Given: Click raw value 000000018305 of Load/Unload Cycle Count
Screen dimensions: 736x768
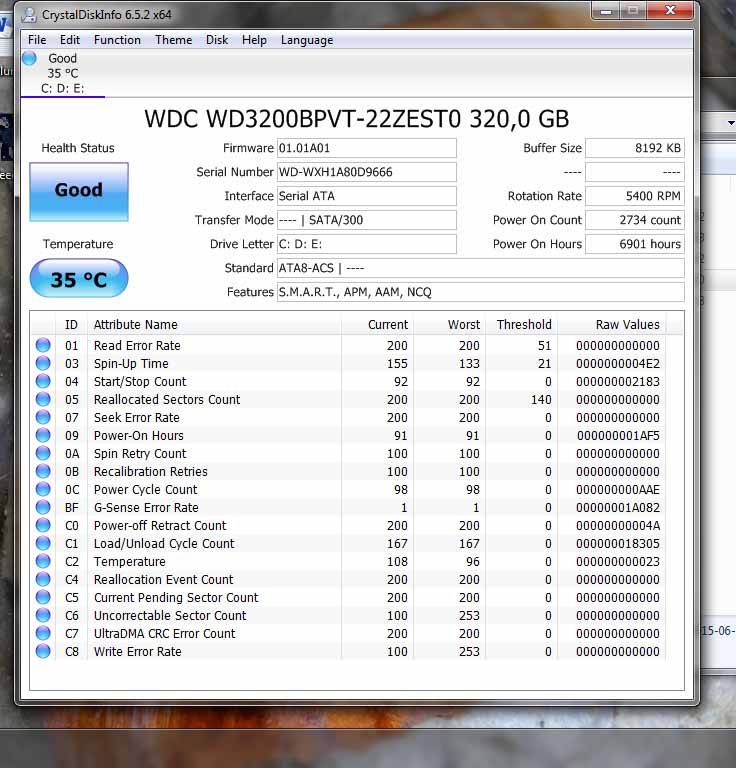Looking at the screenshot, I should (617, 543).
